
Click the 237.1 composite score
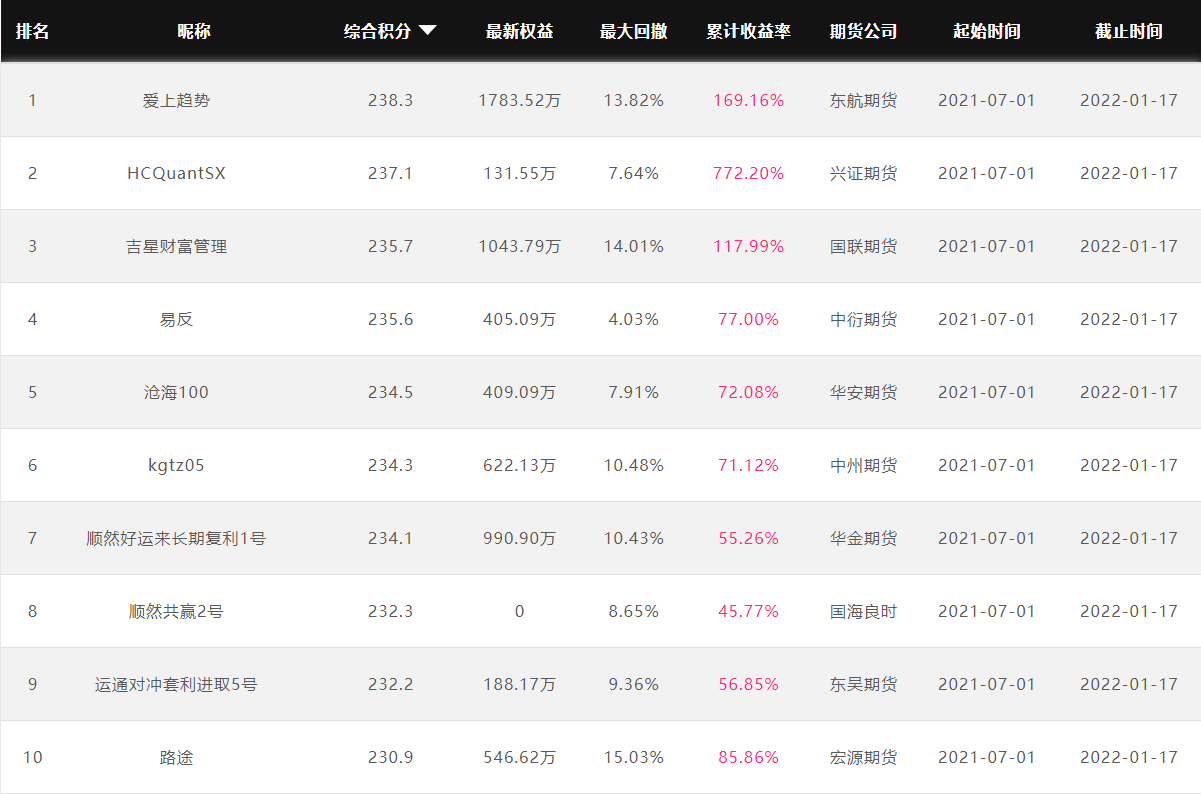[x=390, y=173]
